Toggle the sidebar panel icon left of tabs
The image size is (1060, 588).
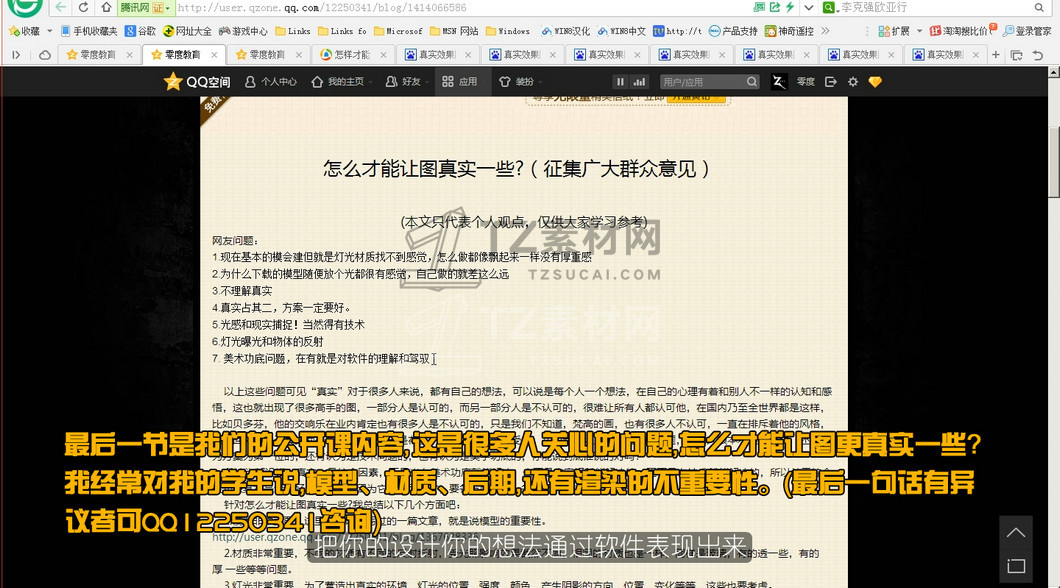[16, 55]
